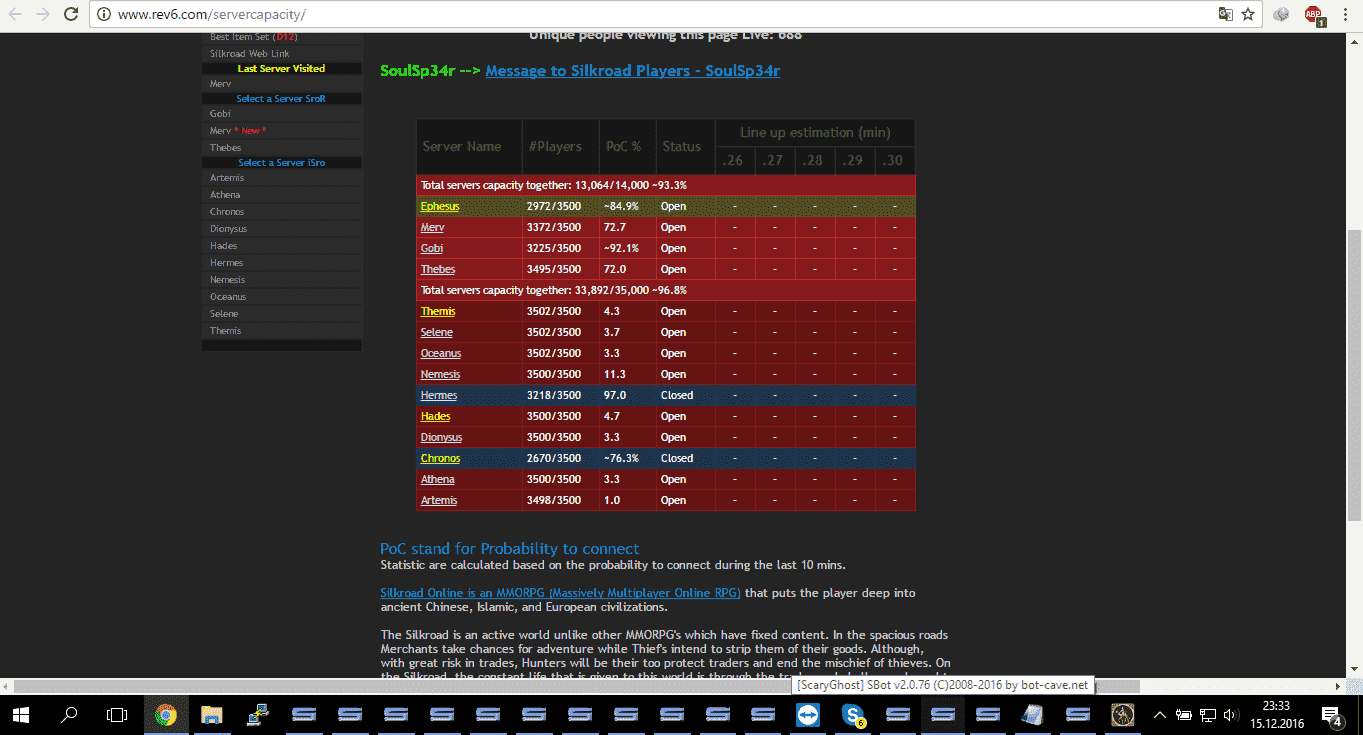Open TeamViewer from taskbar
This screenshot has width=1363, height=735.
click(807, 716)
